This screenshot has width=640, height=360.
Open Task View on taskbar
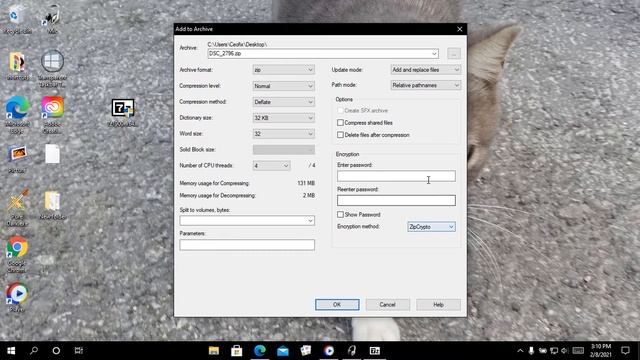pyautogui.click(x=79, y=351)
